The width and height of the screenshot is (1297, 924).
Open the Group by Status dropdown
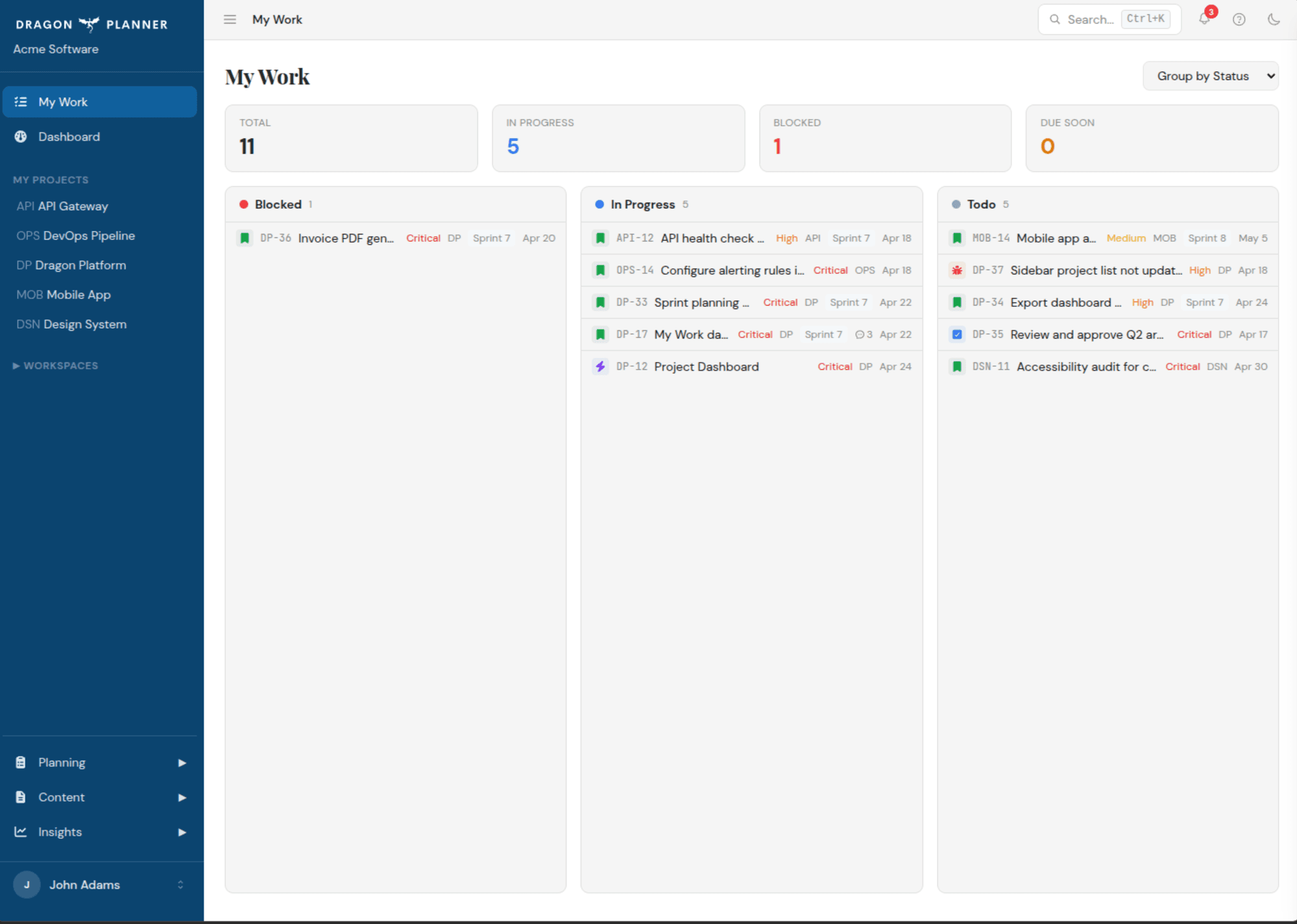point(1211,75)
